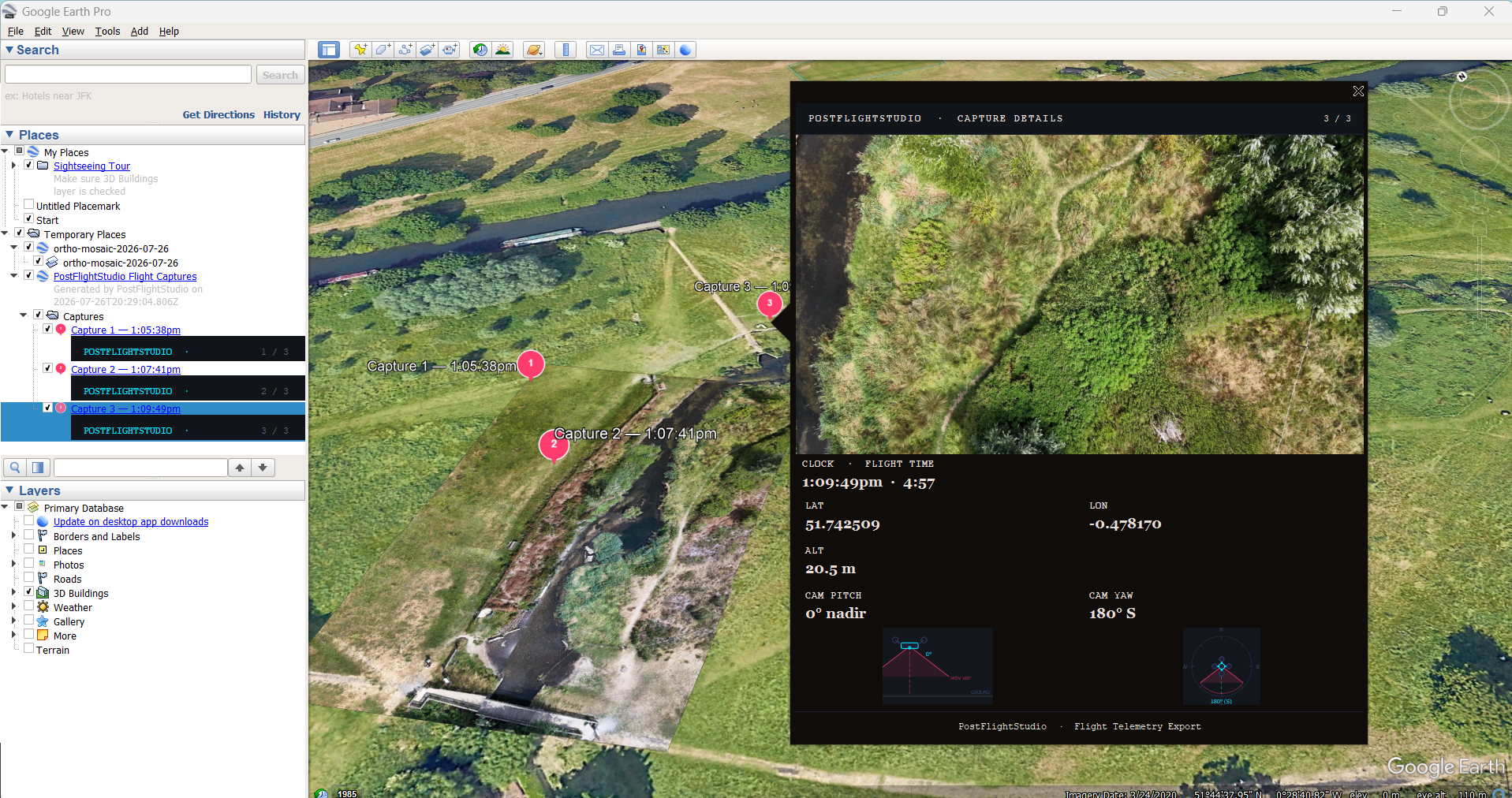
Task: Add a placemark with the pushpin tool
Action: 360,50
